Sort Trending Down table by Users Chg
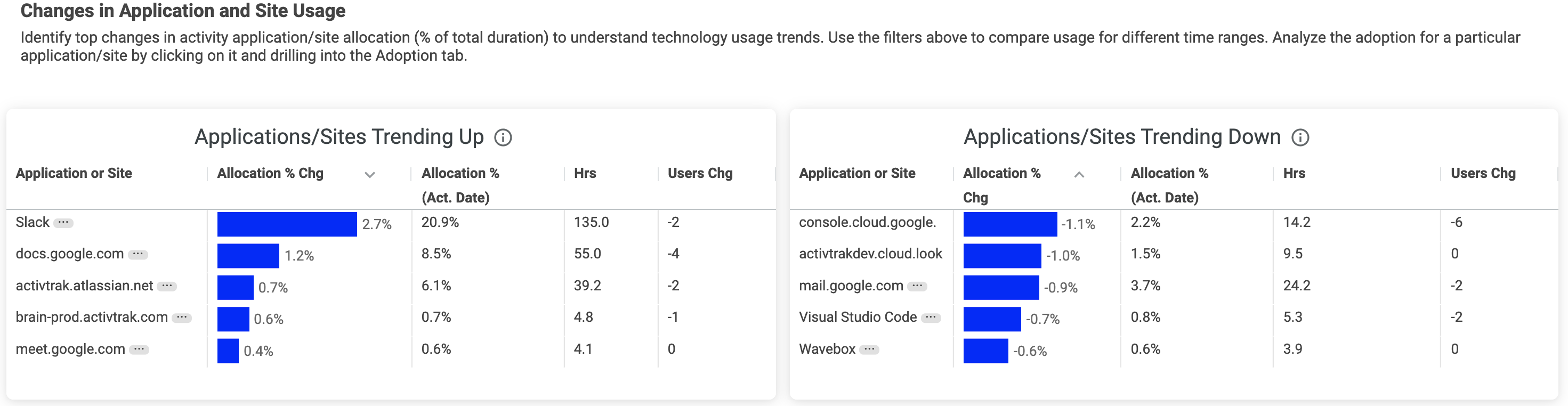Screen dimensions: 1568x406 point(1483,174)
